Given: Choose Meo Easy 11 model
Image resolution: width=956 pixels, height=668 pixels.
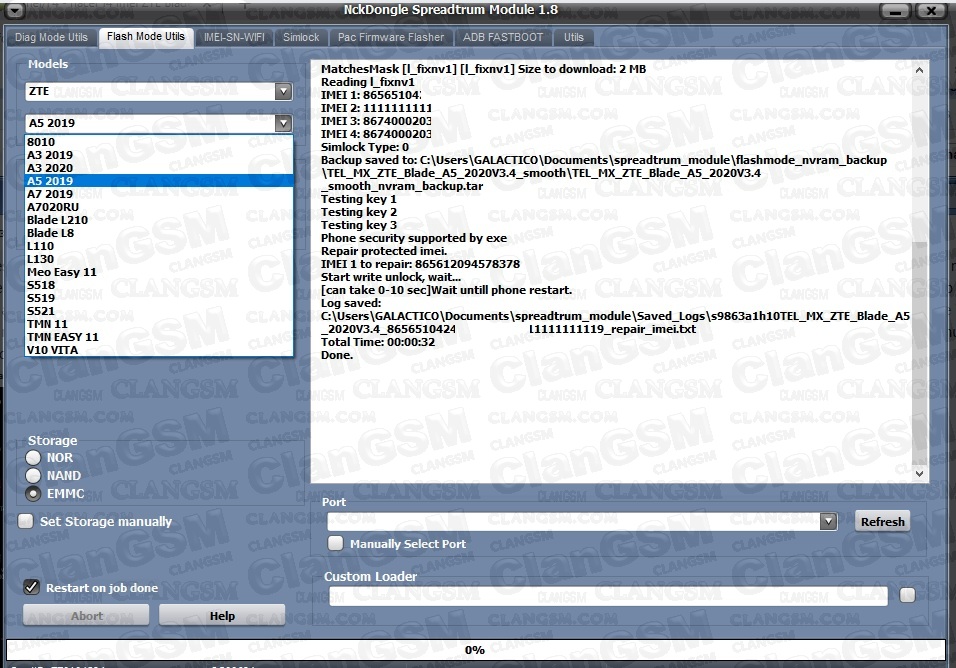Looking at the screenshot, I should [x=159, y=272].
